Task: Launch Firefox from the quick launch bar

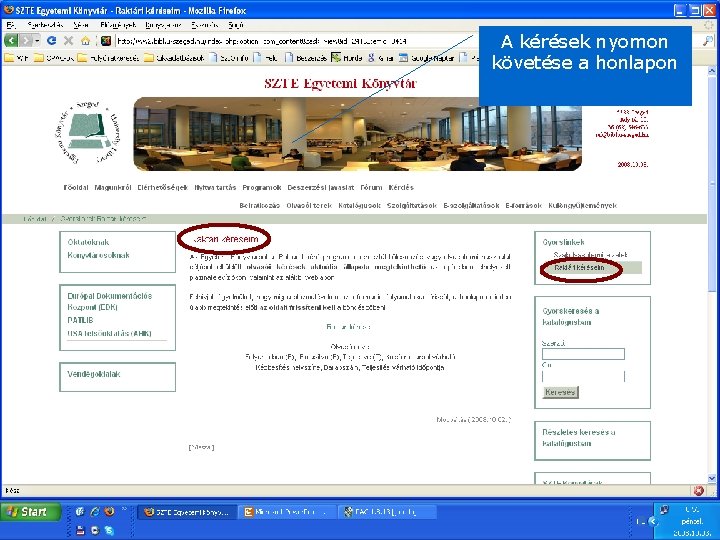Action: click(109, 511)
